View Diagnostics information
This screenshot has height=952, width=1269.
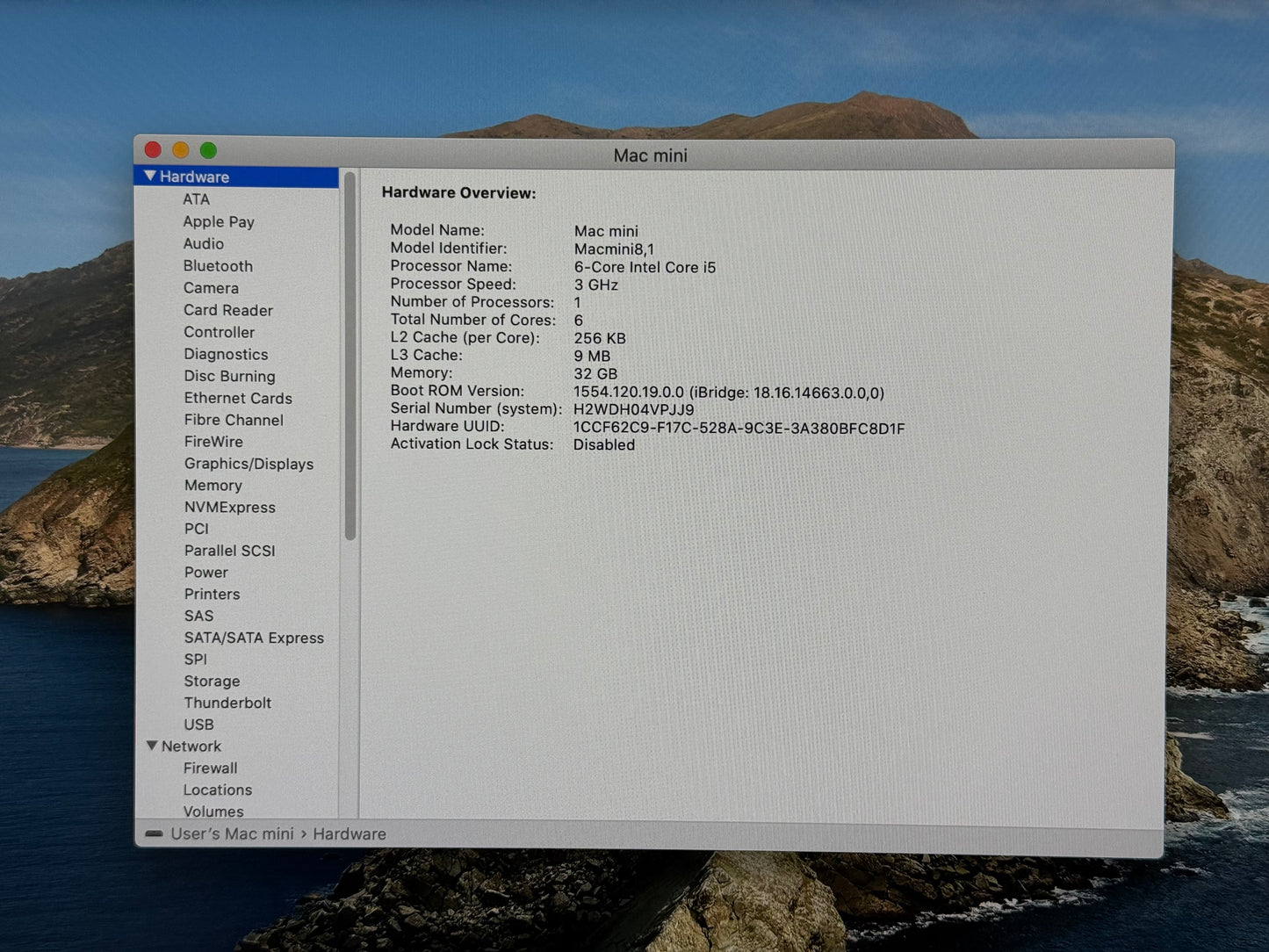point(225,354)
